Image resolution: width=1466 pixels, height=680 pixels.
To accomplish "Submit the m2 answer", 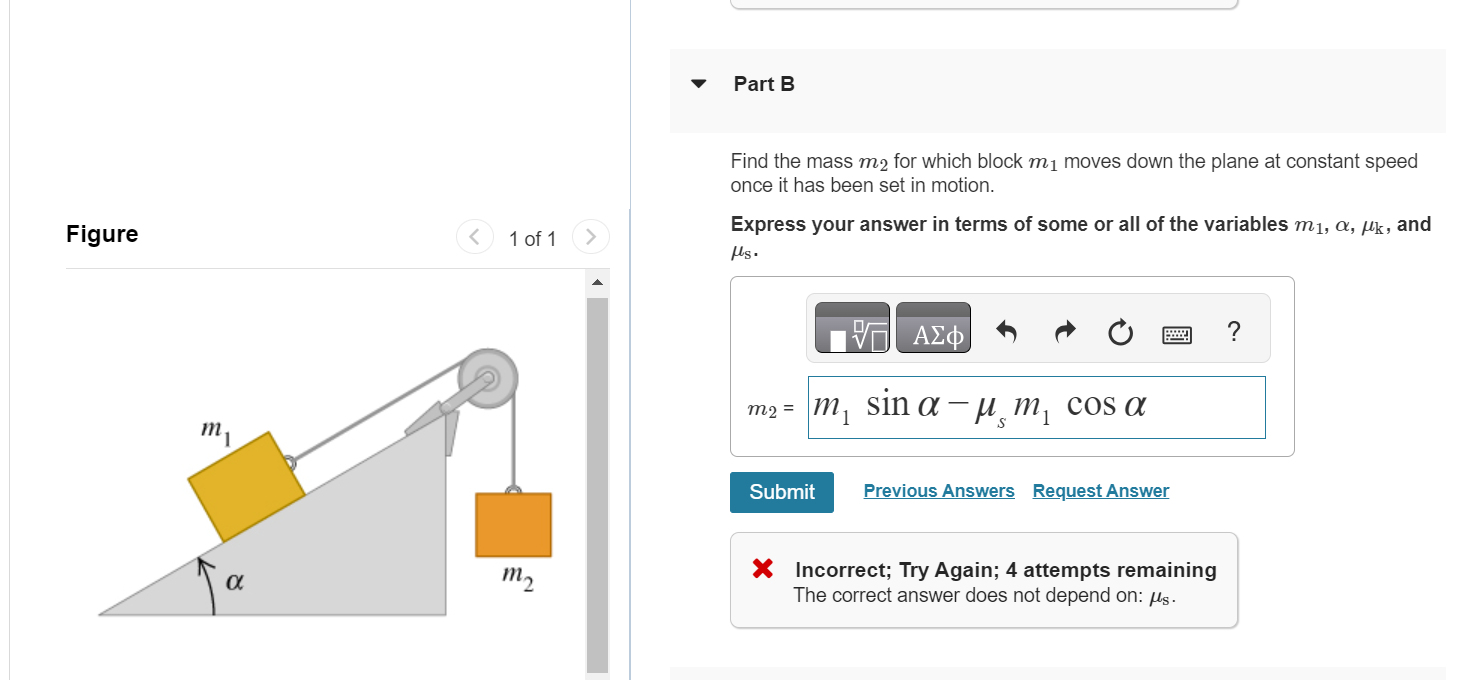I will [x=781, y=492].
